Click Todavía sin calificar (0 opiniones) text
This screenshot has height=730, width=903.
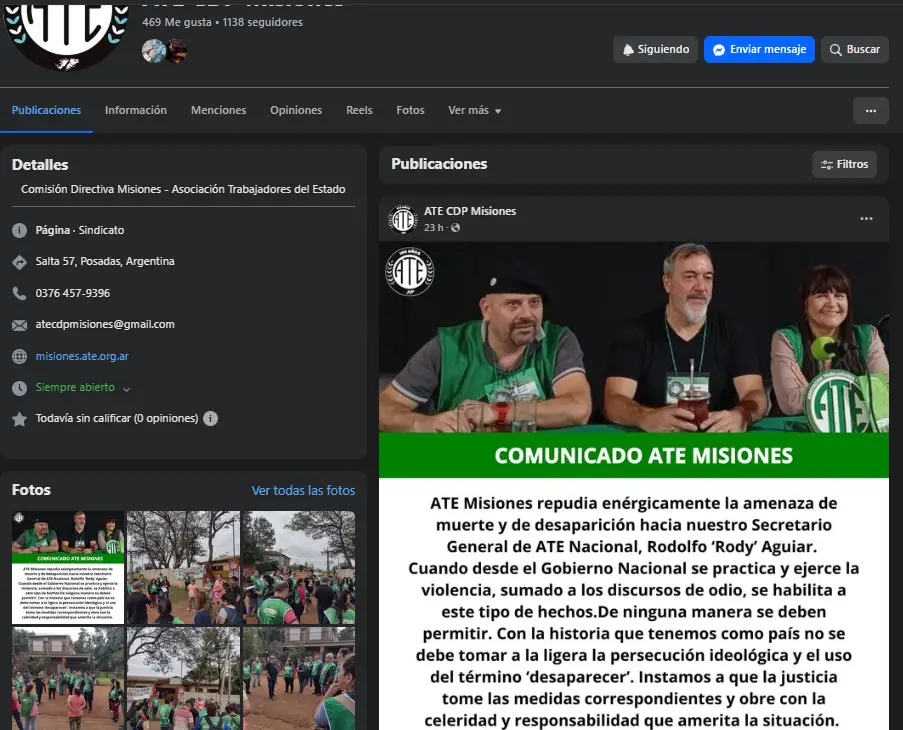(x=117, y=418)
